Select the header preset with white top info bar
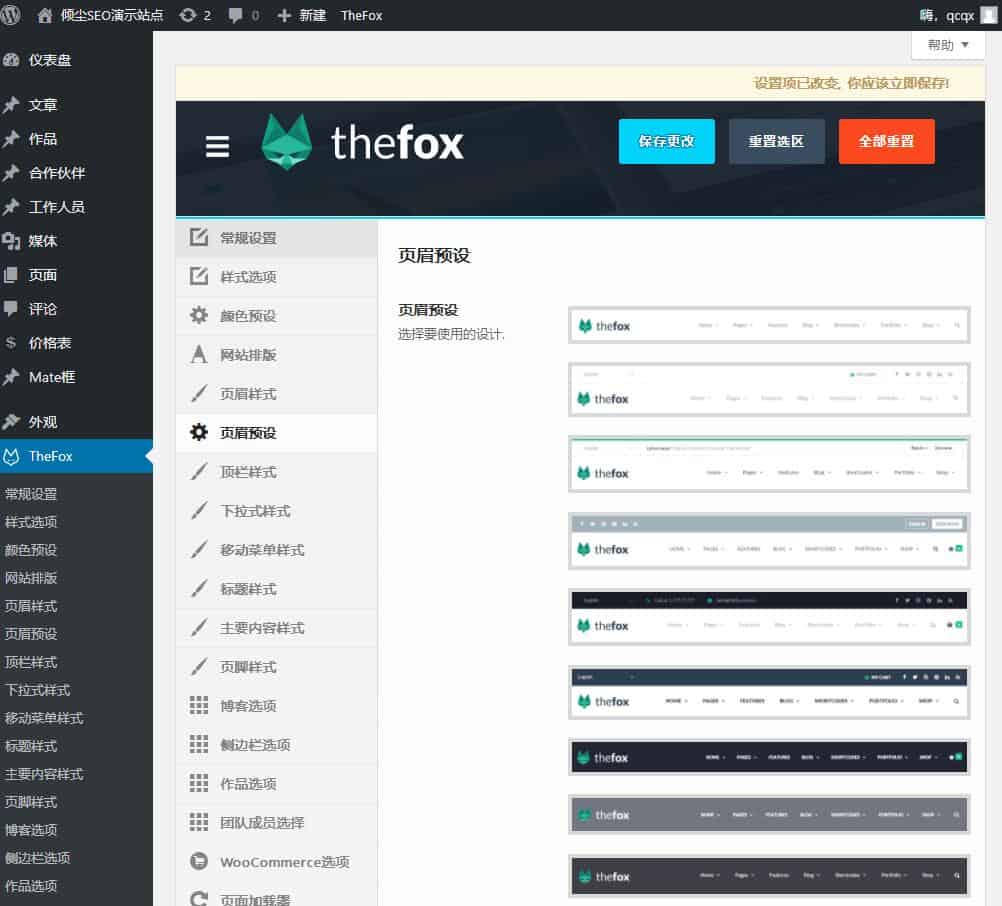 pyautogui.click(x=769, y=390)
